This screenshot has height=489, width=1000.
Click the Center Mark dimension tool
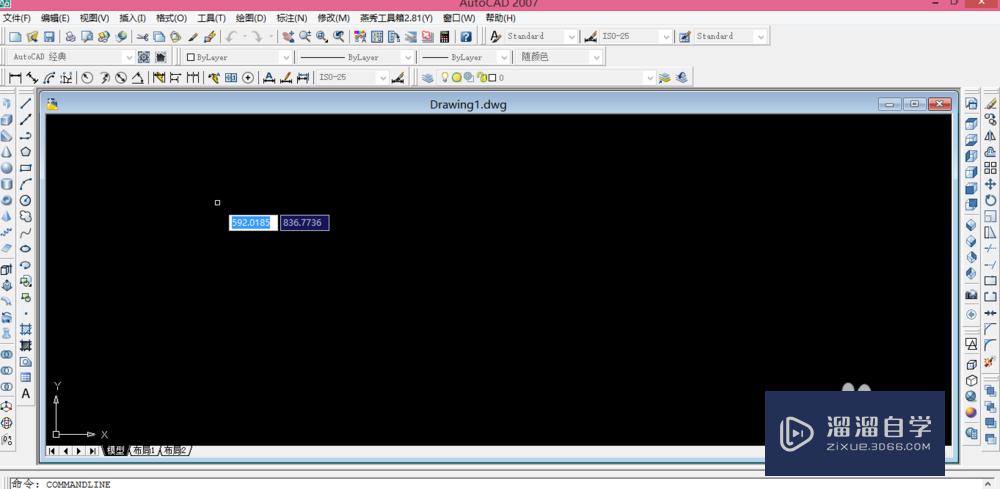(x=248, y=78)
